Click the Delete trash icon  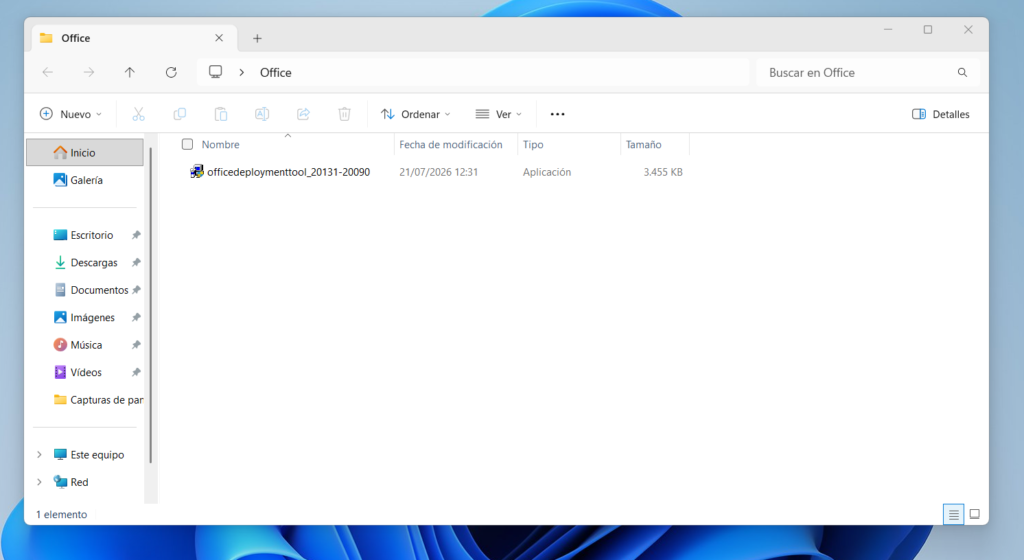point(344,114)
